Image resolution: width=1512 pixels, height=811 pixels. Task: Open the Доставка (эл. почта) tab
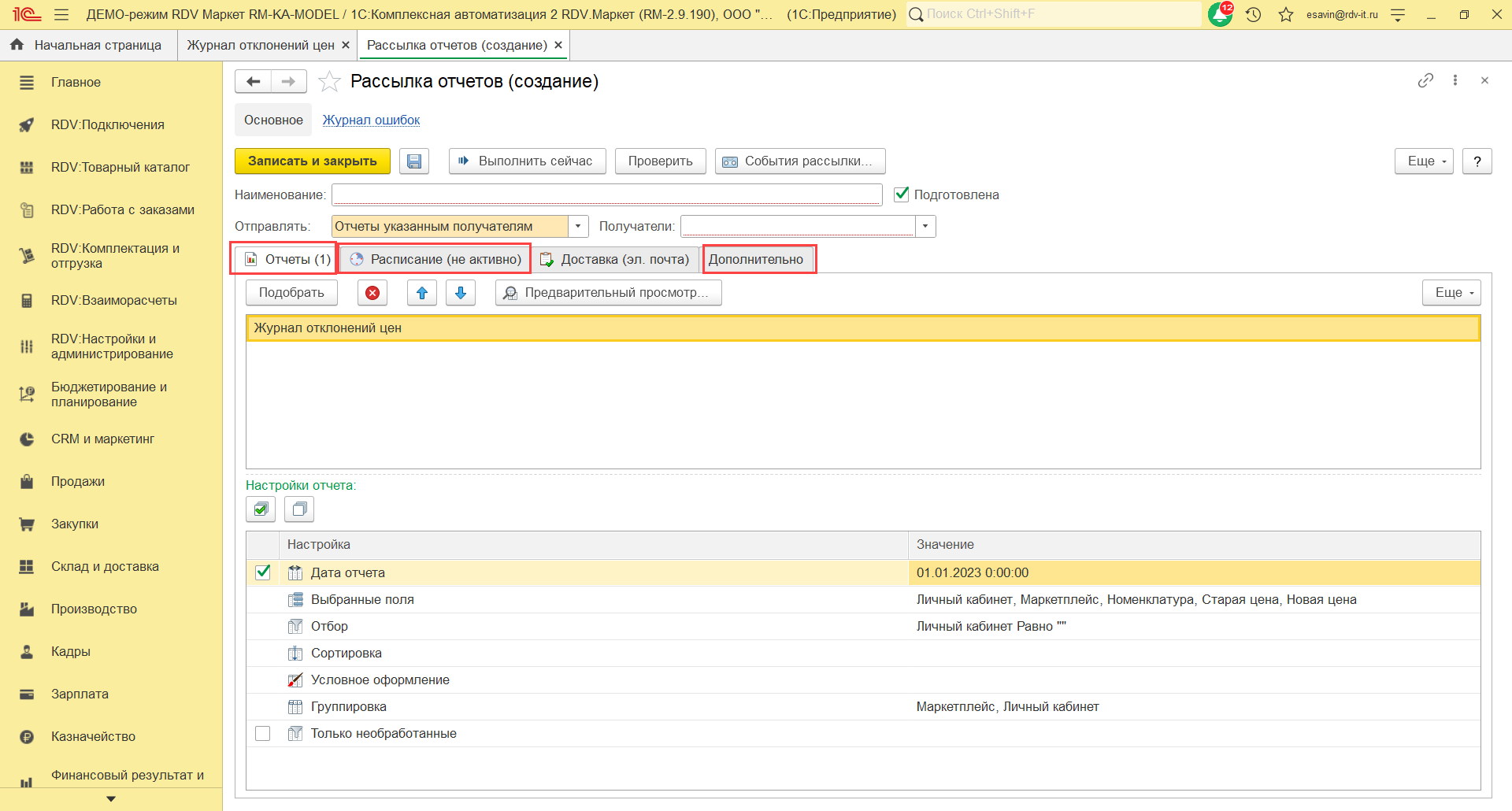(x=615, y=259)
